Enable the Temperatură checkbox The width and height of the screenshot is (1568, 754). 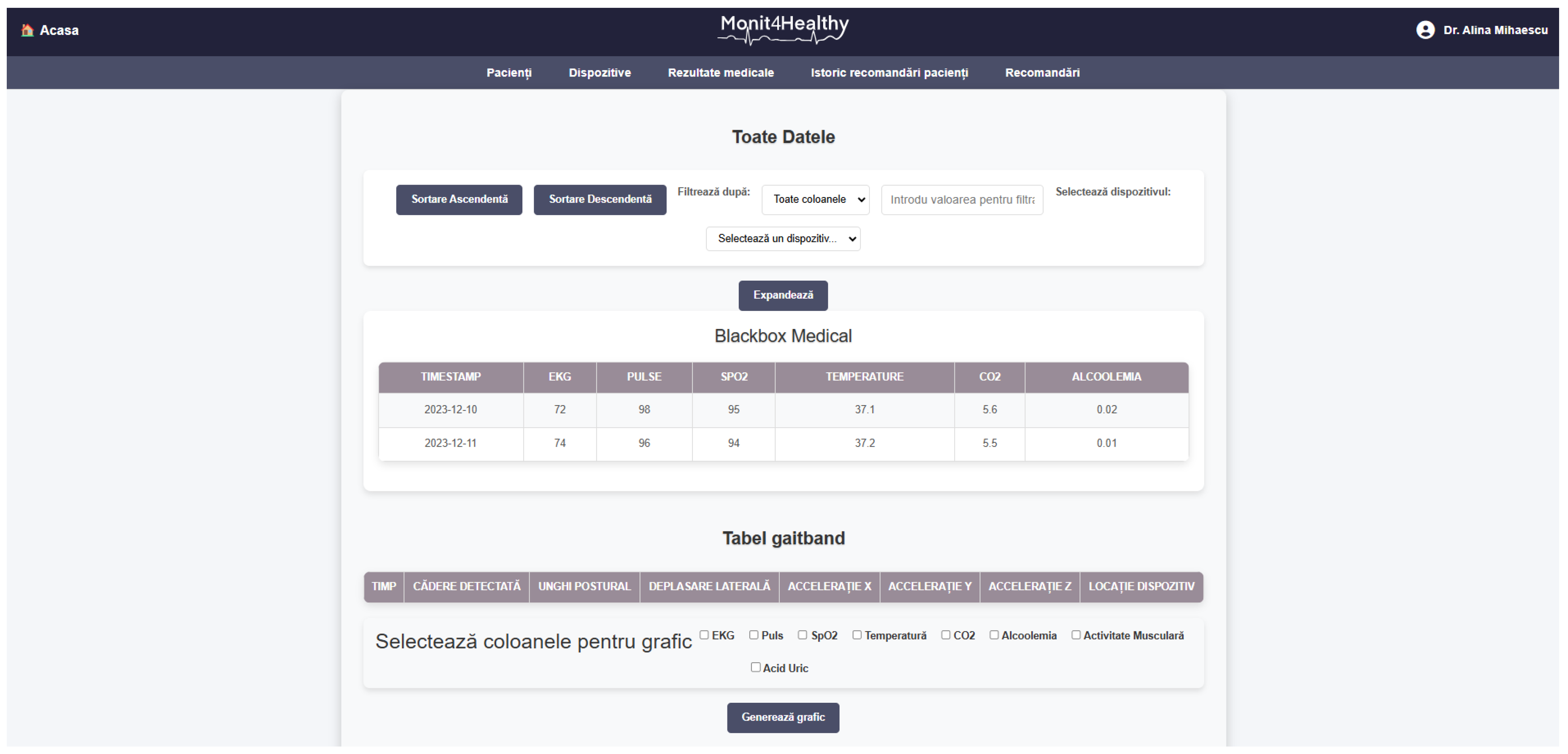pyautogui.click(x=857, y=635)
